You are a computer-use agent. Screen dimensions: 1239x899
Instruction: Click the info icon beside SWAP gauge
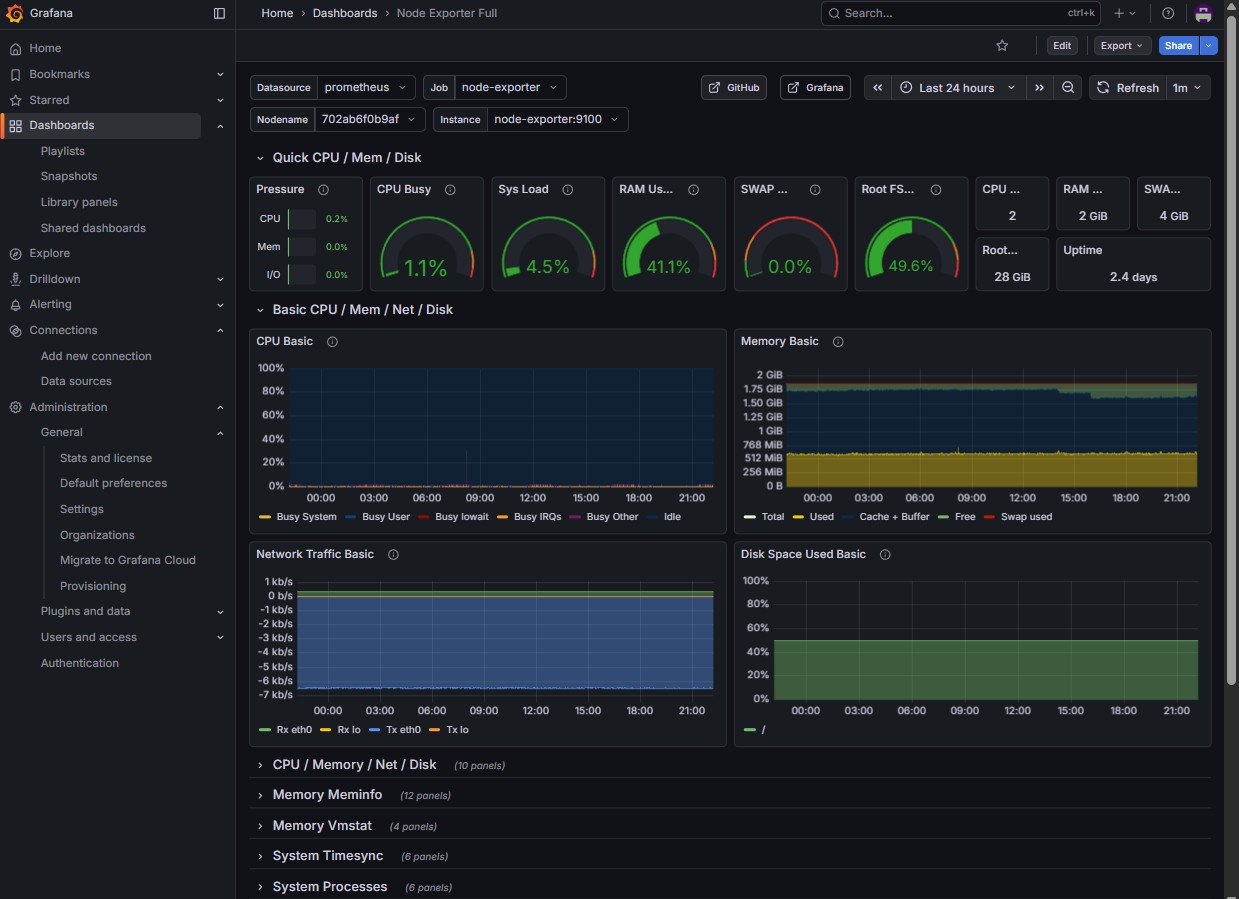(x=815, y=189)
